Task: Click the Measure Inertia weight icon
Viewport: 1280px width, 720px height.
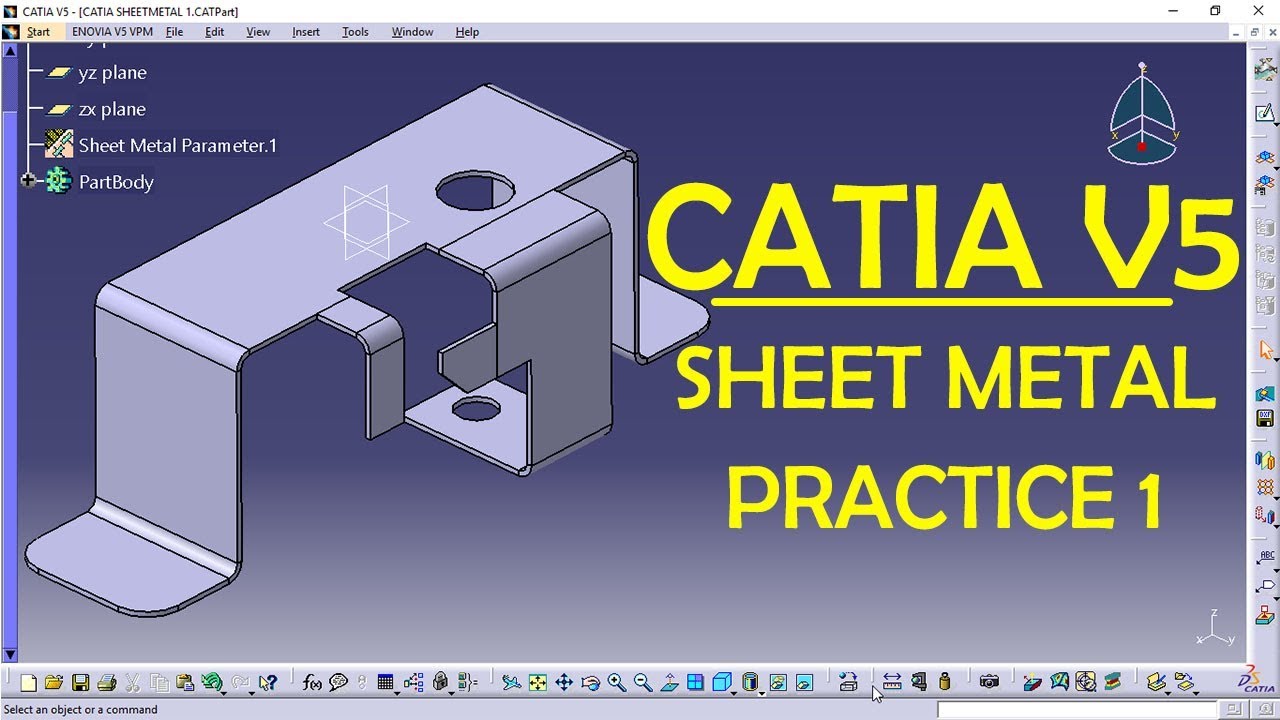Action: point(944,683)
